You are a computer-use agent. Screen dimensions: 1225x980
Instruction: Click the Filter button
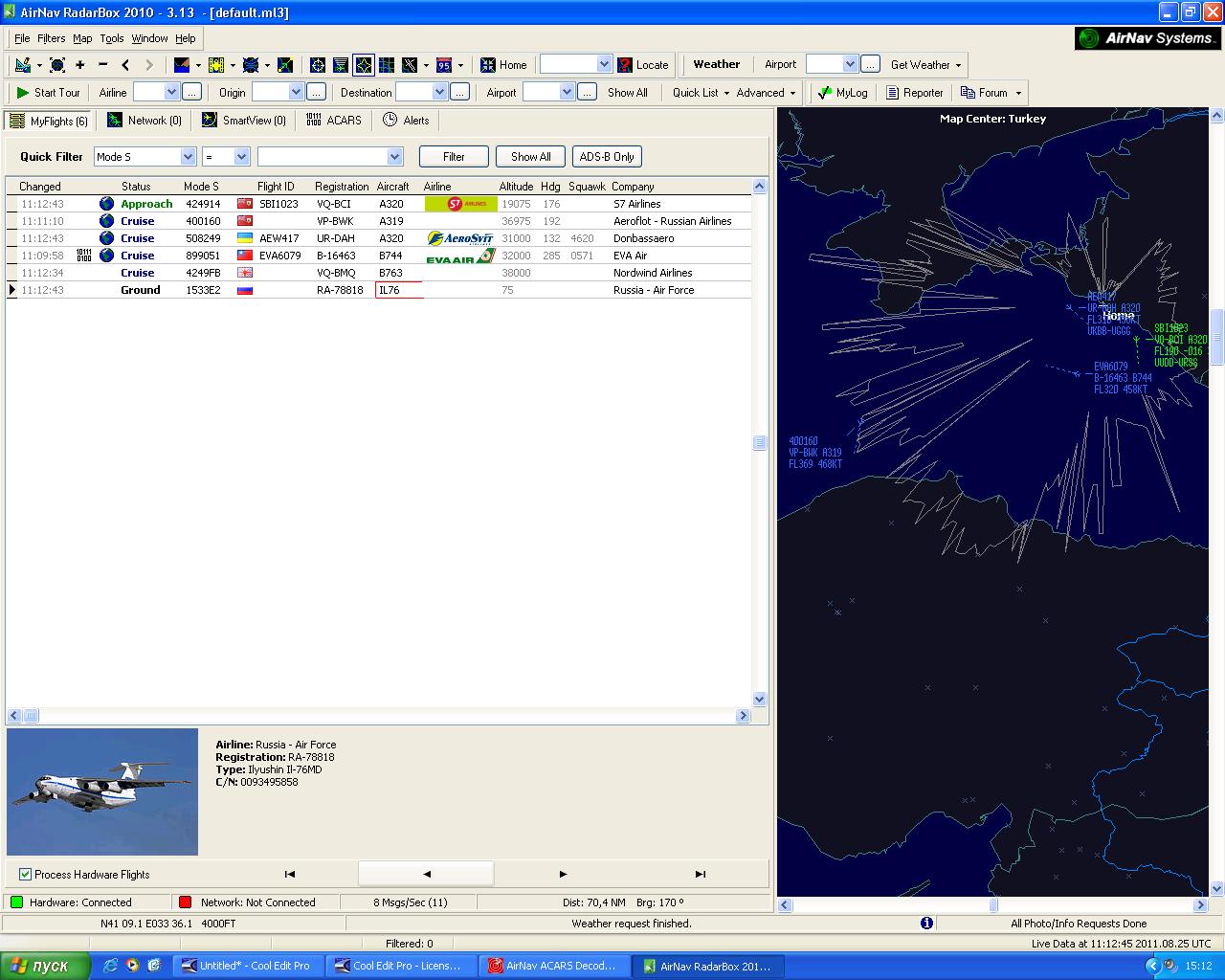pos(454,157)
